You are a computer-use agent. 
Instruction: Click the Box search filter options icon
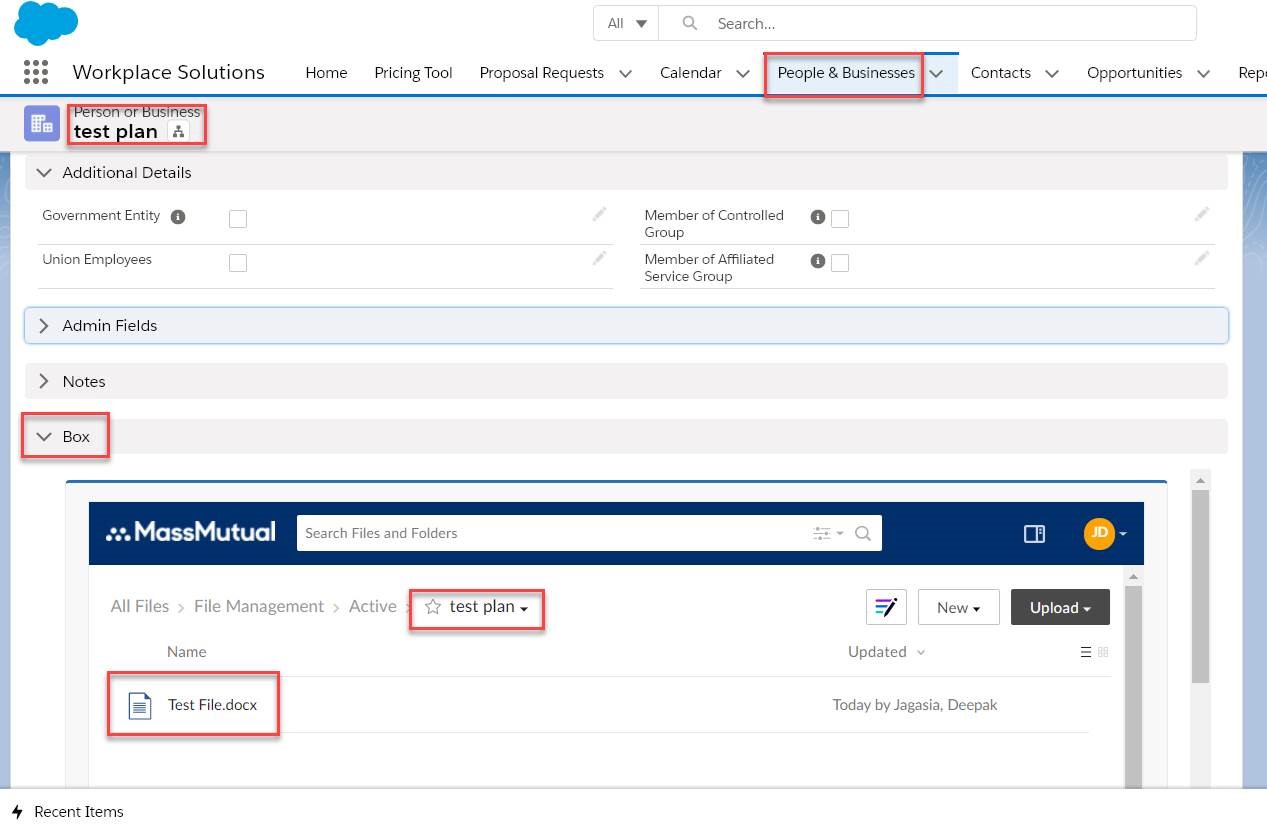pyautogui.click(x=827, y=534)
